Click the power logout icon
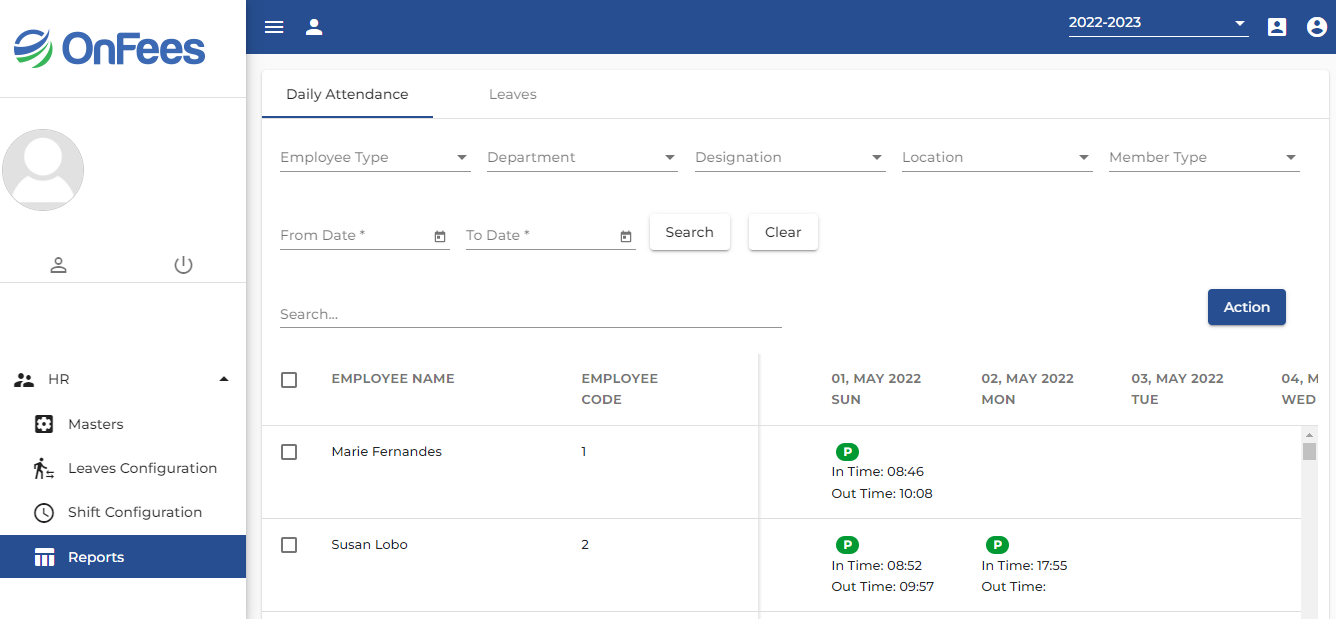 [x=183, y=265]
